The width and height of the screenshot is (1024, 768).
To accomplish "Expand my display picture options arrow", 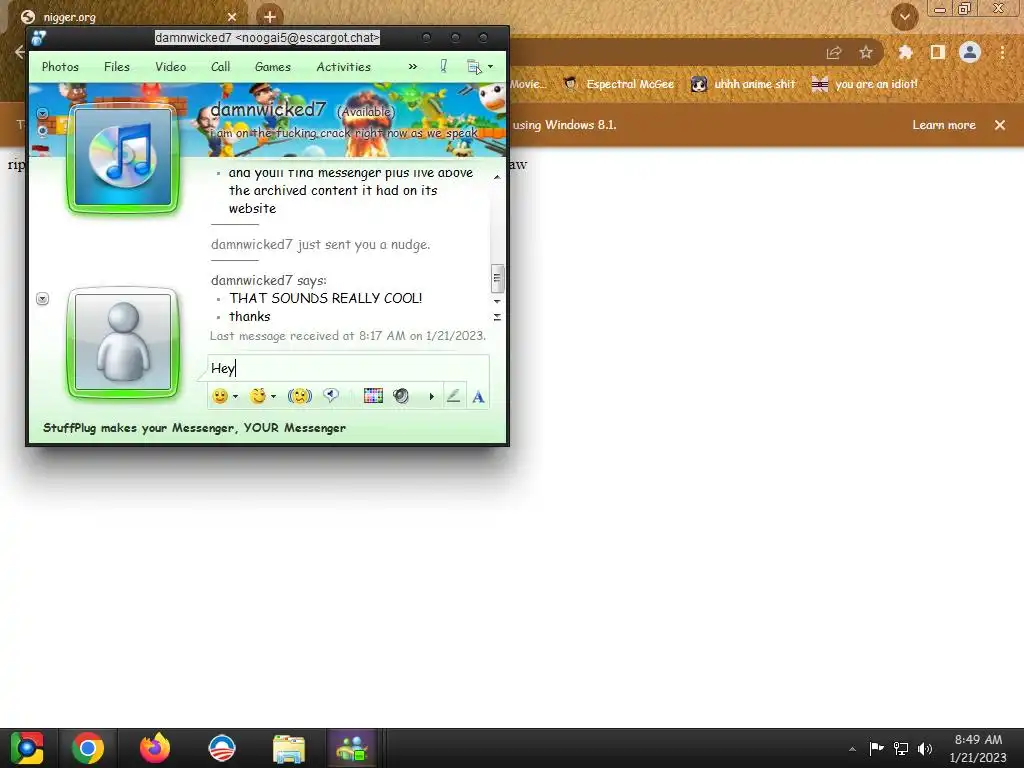I will (x=42, y=298).
